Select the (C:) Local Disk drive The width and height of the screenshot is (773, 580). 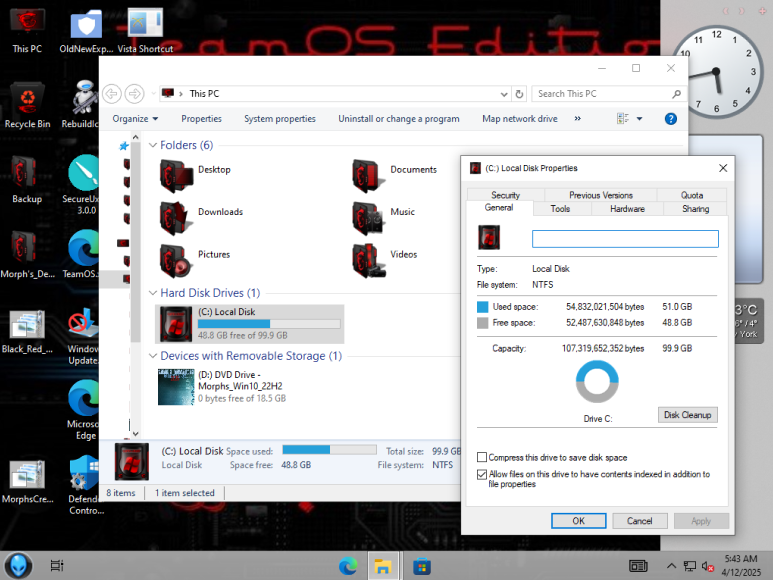tap(249, 324)
